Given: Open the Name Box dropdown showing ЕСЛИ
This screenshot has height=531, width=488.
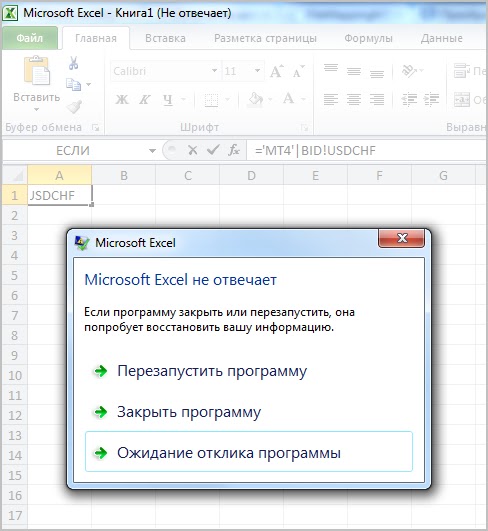Looking at the screenshot, I should 153,151.
